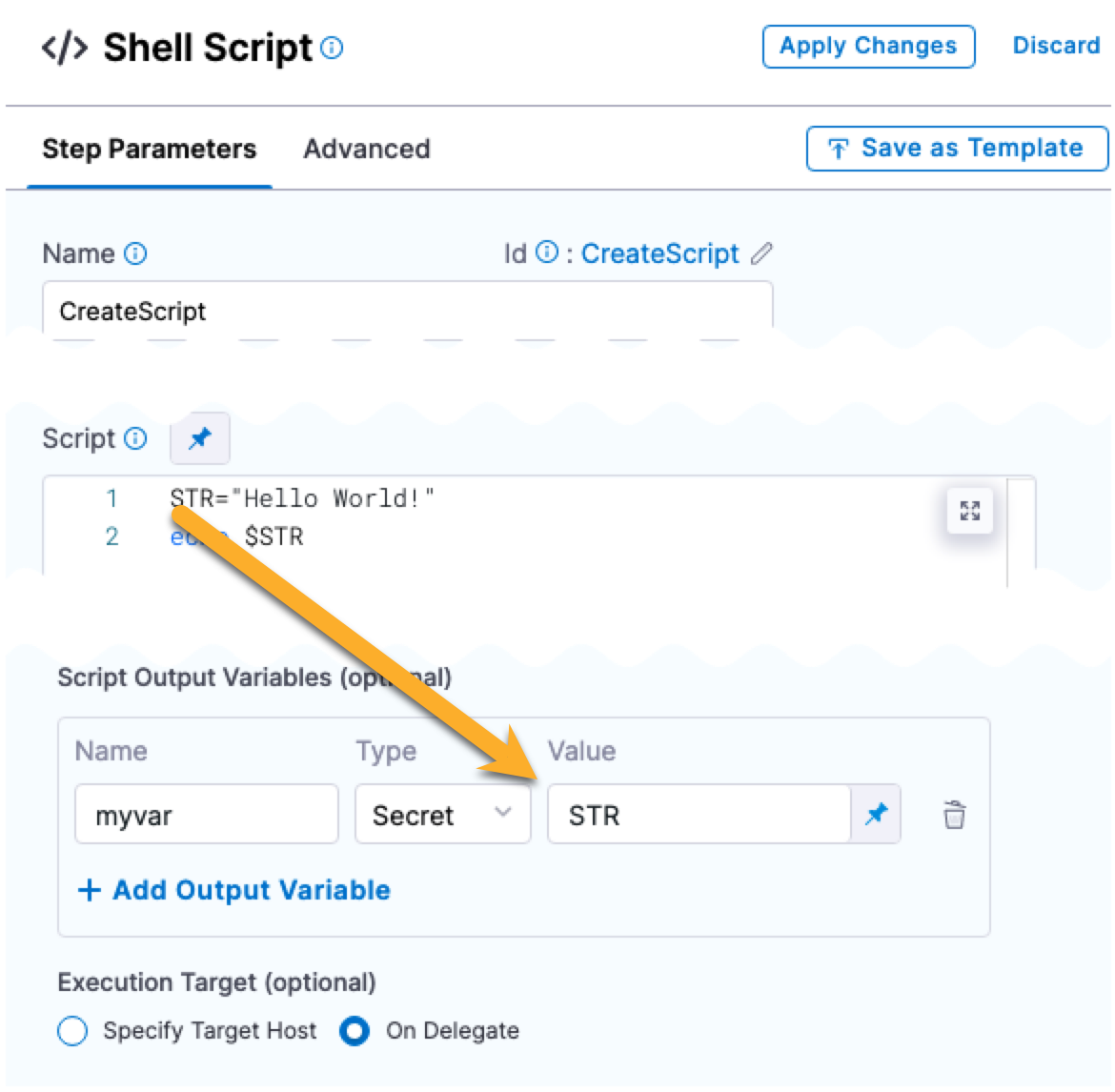The height and width of the screenshot is (1092, 1115).
Task: Click the Shell Script info icon
Action: pyautogui.click(x=332, y=49)
